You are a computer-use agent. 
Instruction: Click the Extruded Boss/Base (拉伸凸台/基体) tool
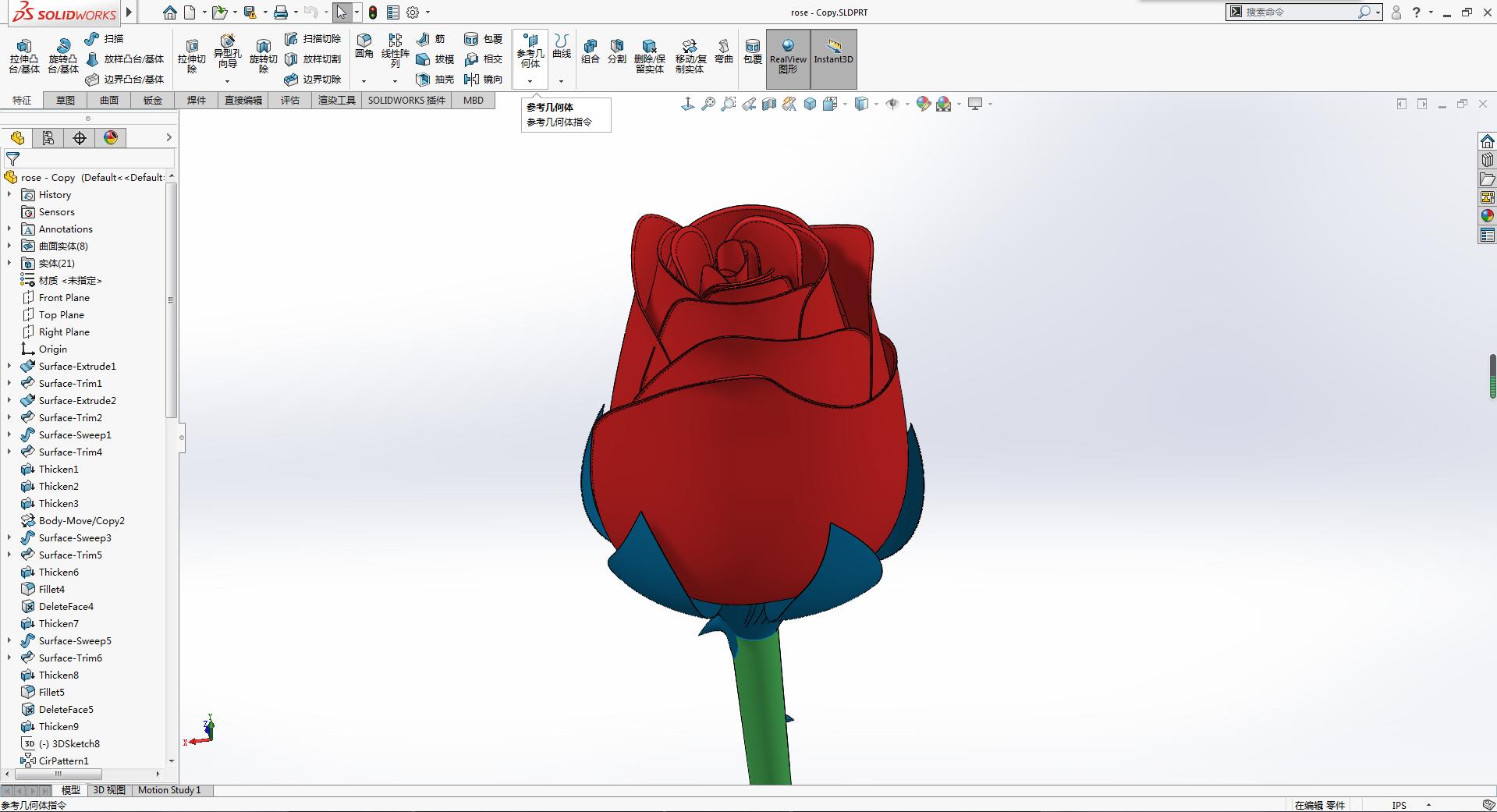24,56
